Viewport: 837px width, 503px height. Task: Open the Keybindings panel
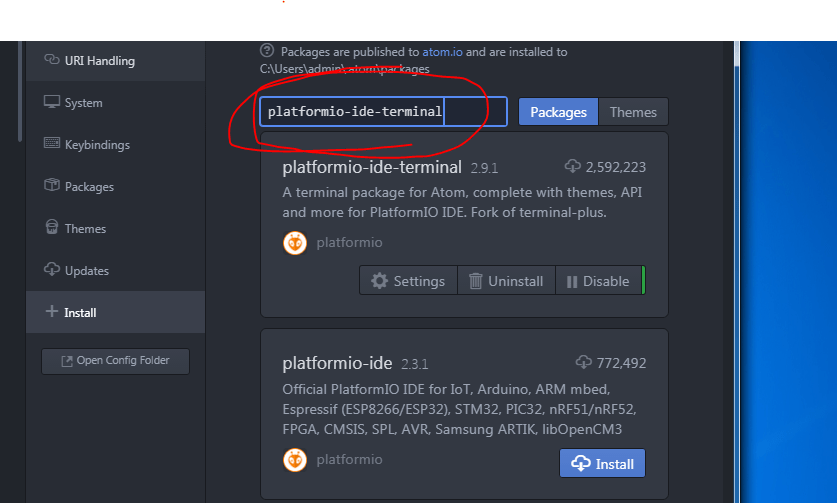tap(115, 145)
